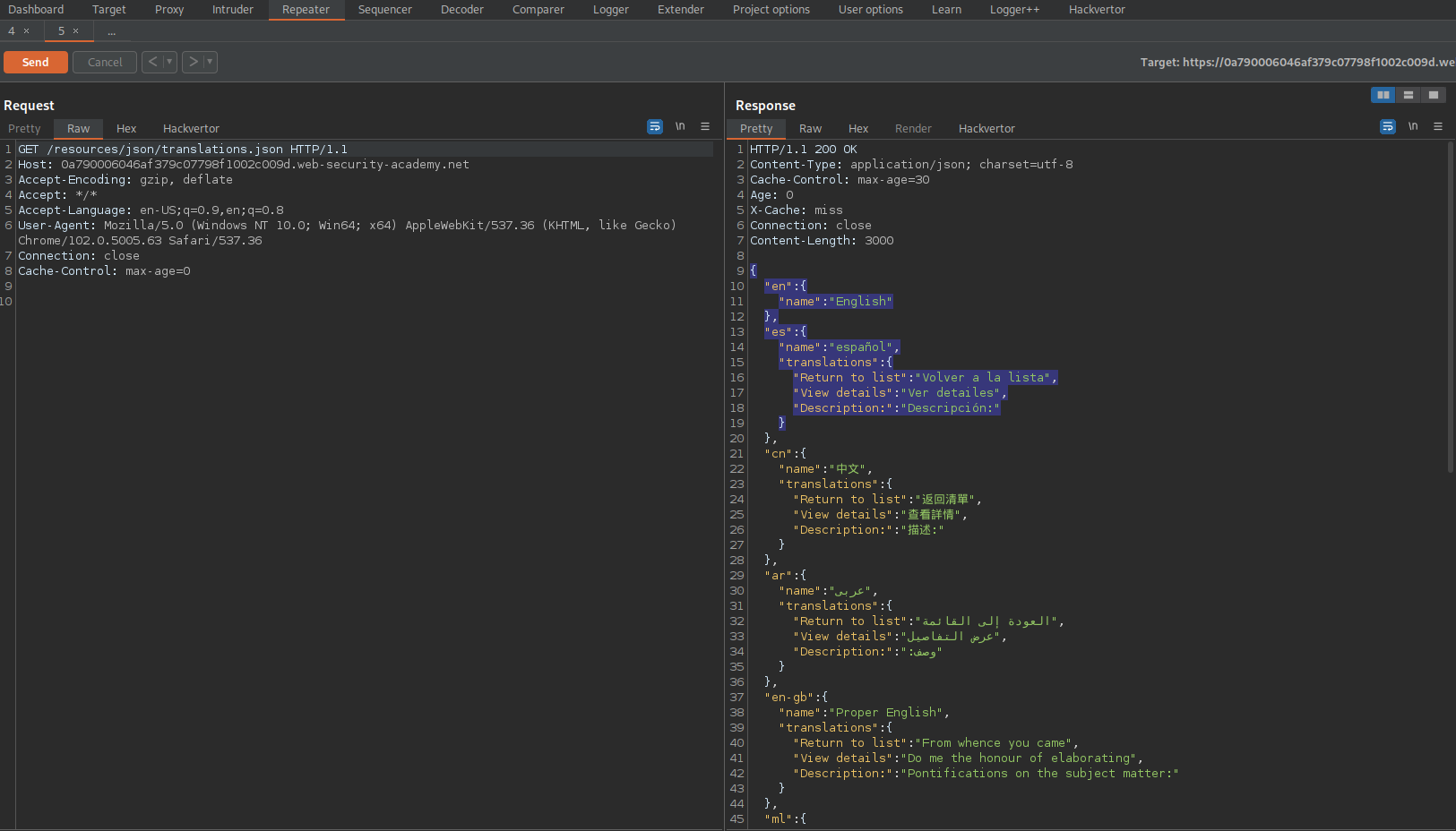Select Request Raw view tab
Image resolution: width=1456 pixels, height=831 pixels.
79,129
